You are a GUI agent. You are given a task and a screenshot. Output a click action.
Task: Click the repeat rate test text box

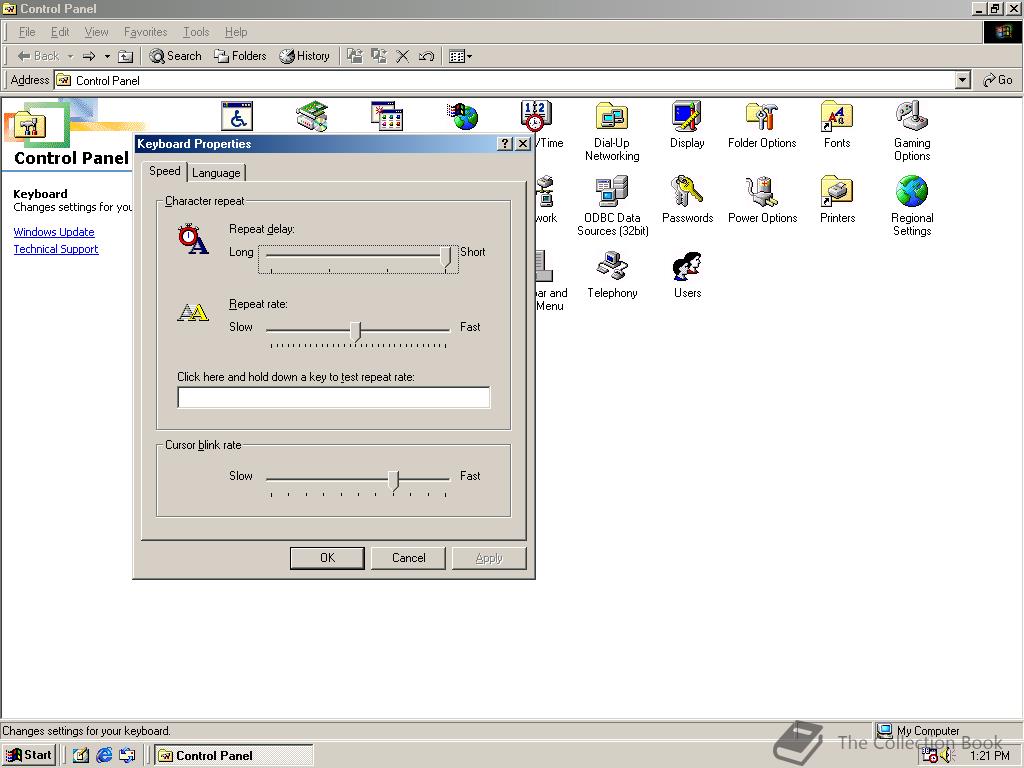click(334, 397)
